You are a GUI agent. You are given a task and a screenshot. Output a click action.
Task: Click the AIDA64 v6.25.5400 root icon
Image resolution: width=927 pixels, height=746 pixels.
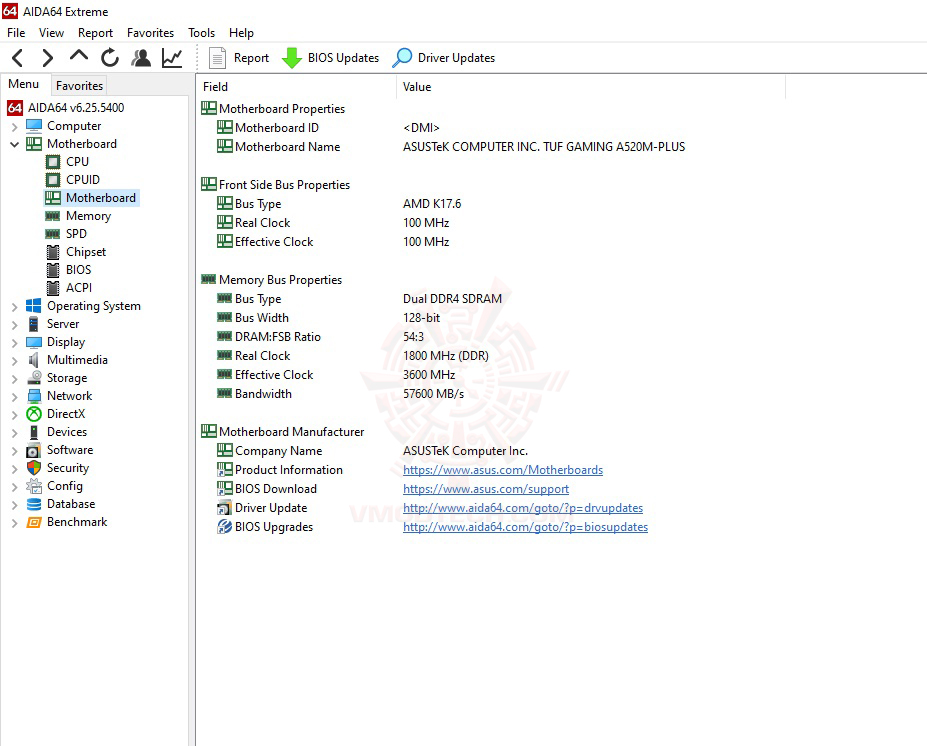point(15,108)
